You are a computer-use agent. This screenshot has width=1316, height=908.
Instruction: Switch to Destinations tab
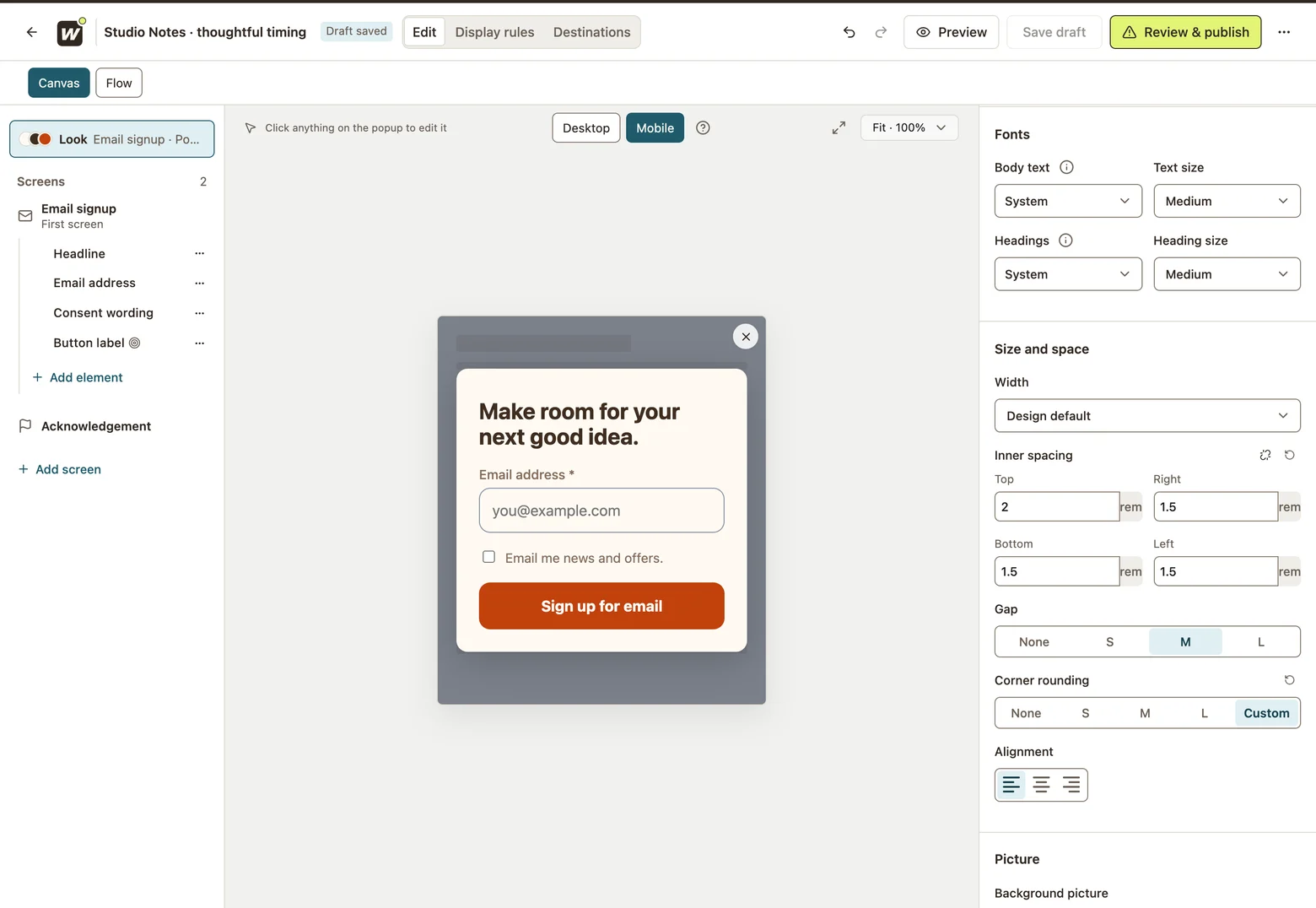pos(591,32)
